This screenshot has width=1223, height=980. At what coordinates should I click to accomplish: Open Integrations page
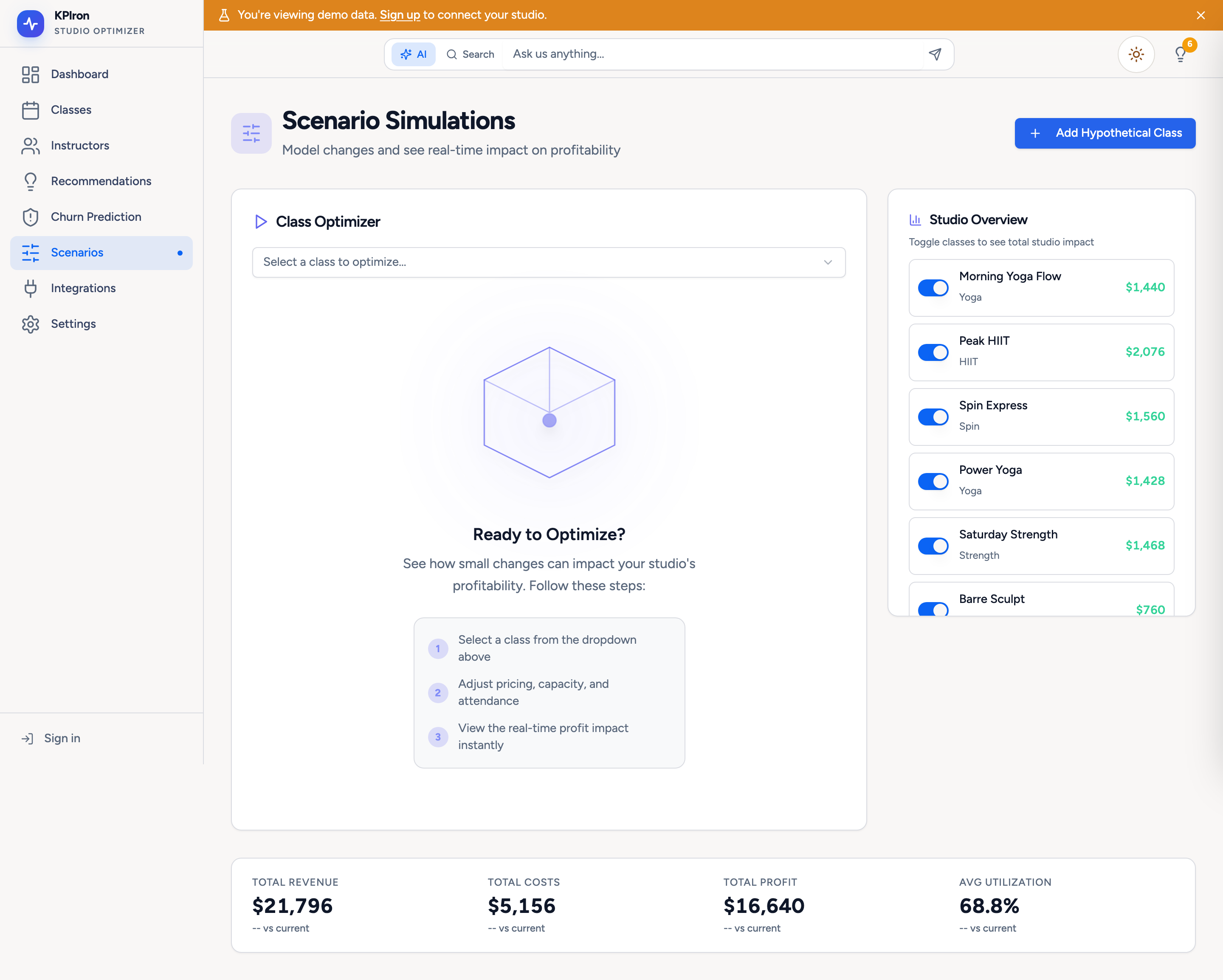coord(101,289)
